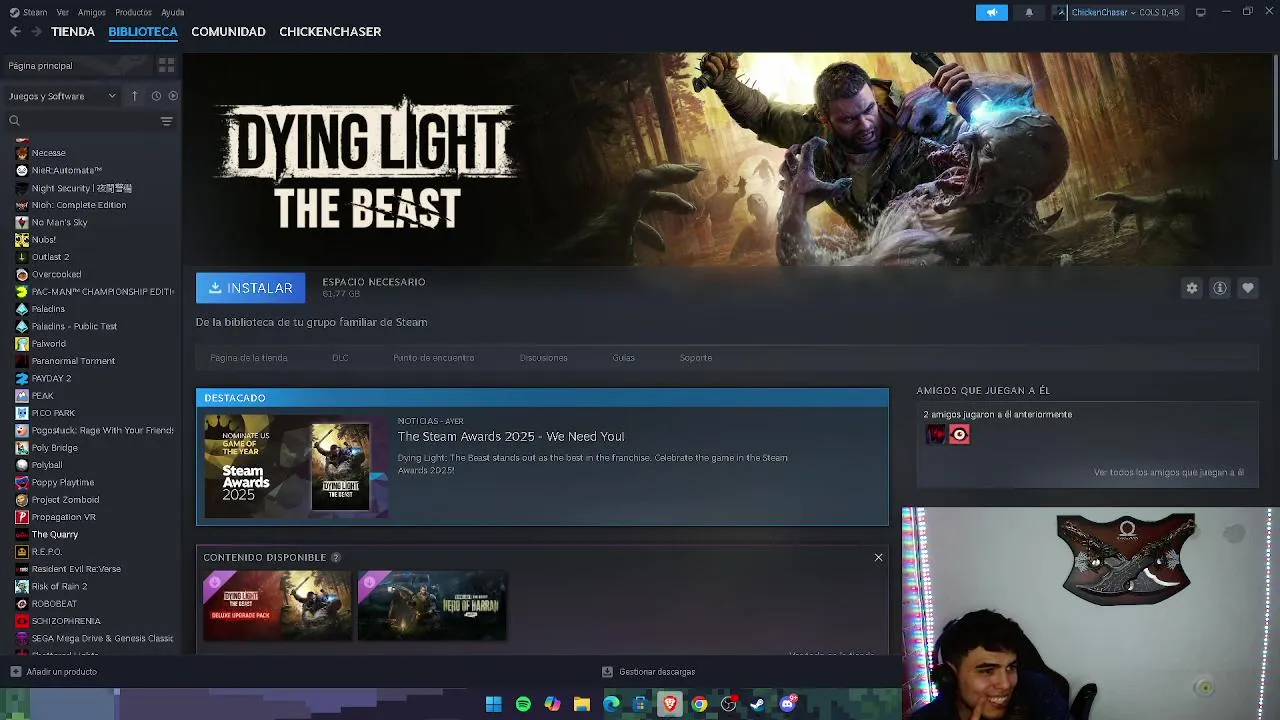The image size is (1280, 720).
Task: Open Punto de encuentro tab
Action: pyautogui.click(x=434, y=358)
